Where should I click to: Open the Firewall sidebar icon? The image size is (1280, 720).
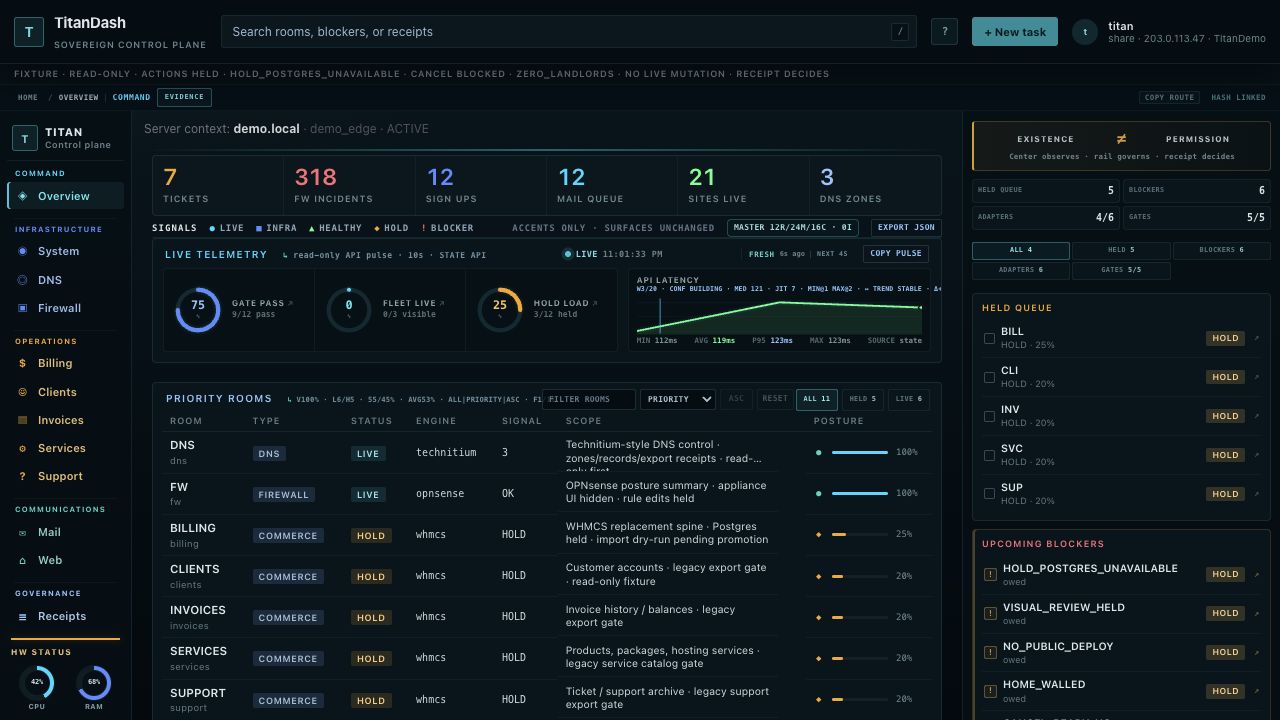click(23, 308)
